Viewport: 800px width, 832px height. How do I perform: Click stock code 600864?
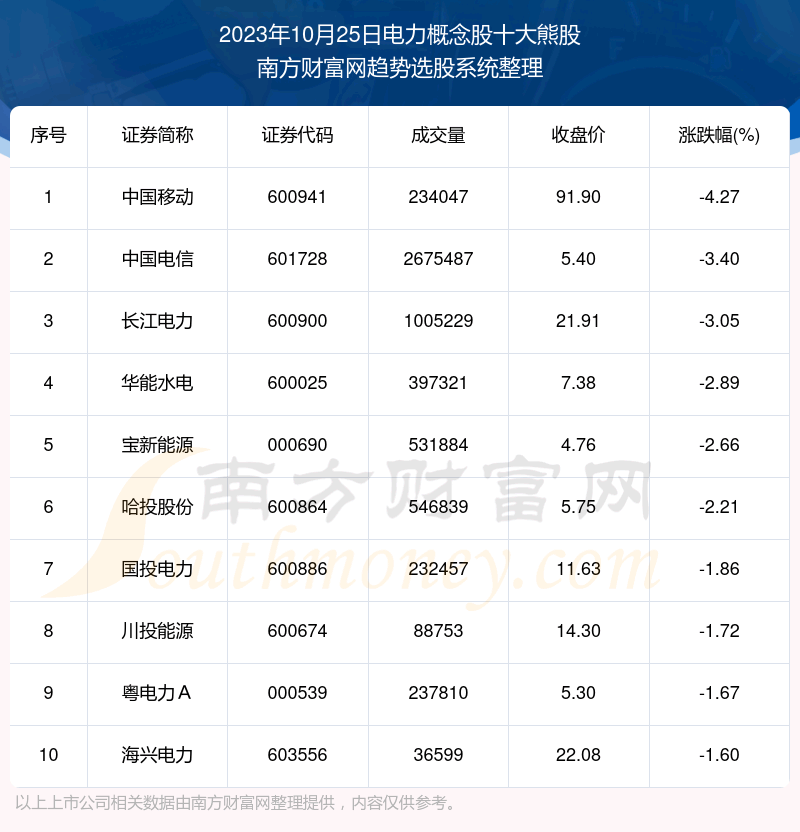click(x=297, y=507)
